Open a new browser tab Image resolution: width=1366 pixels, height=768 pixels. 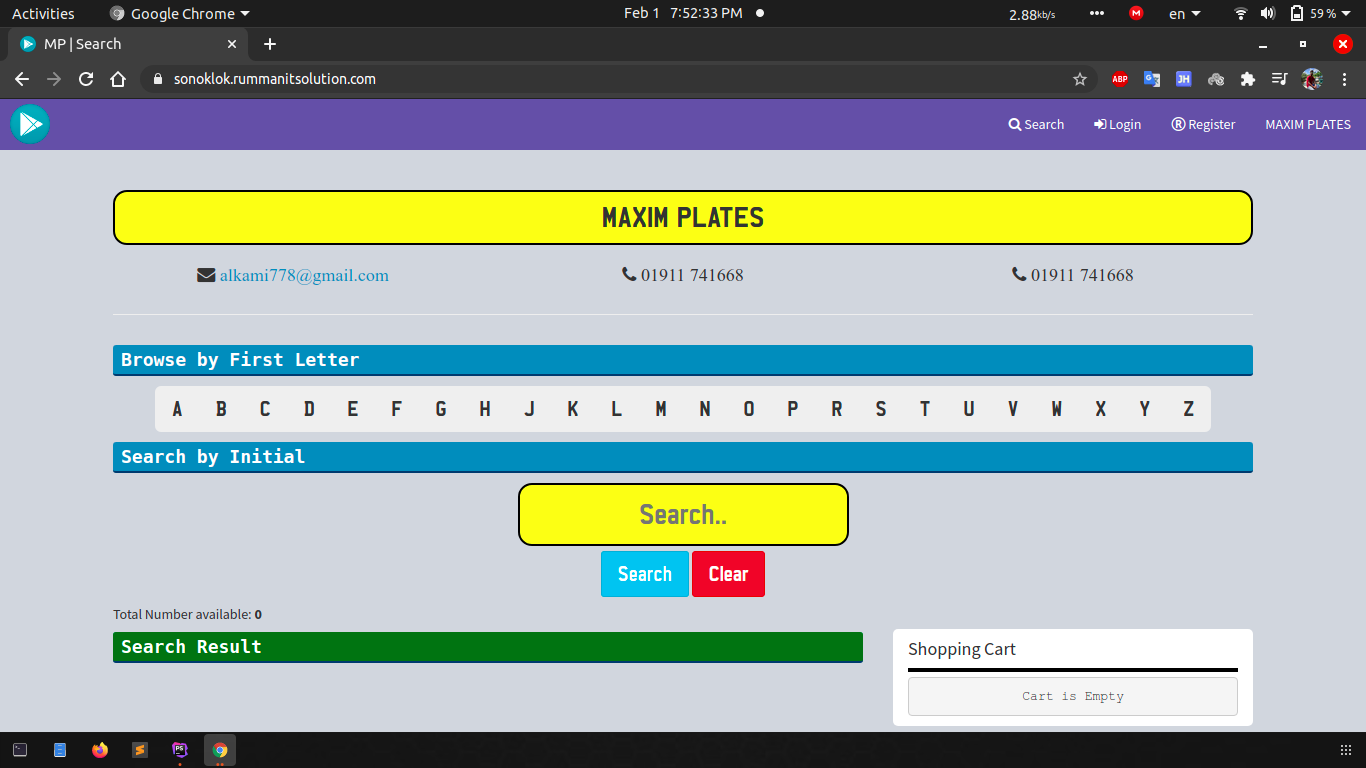pos(270,44)
